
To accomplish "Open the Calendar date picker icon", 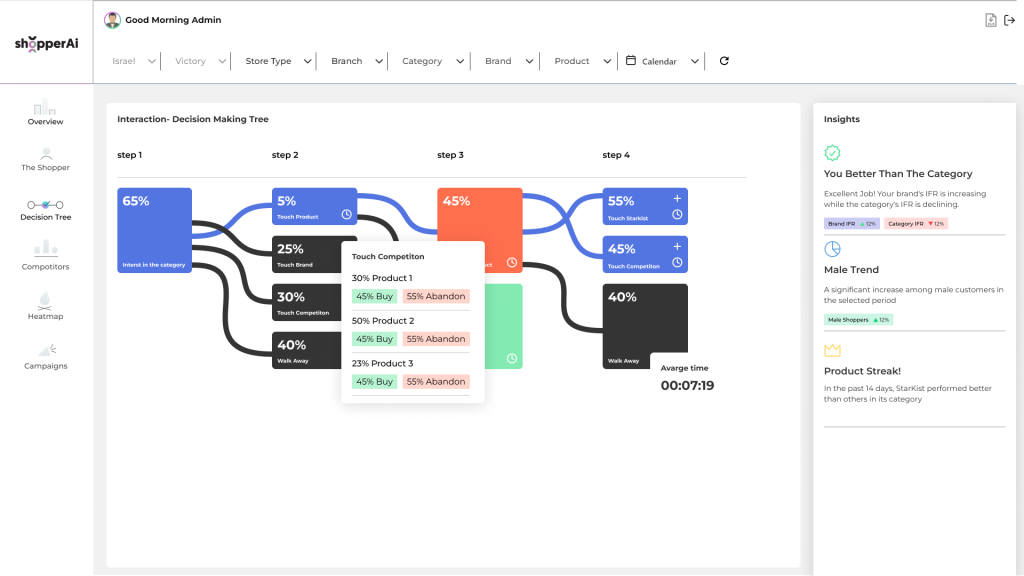I will (631, 61).
